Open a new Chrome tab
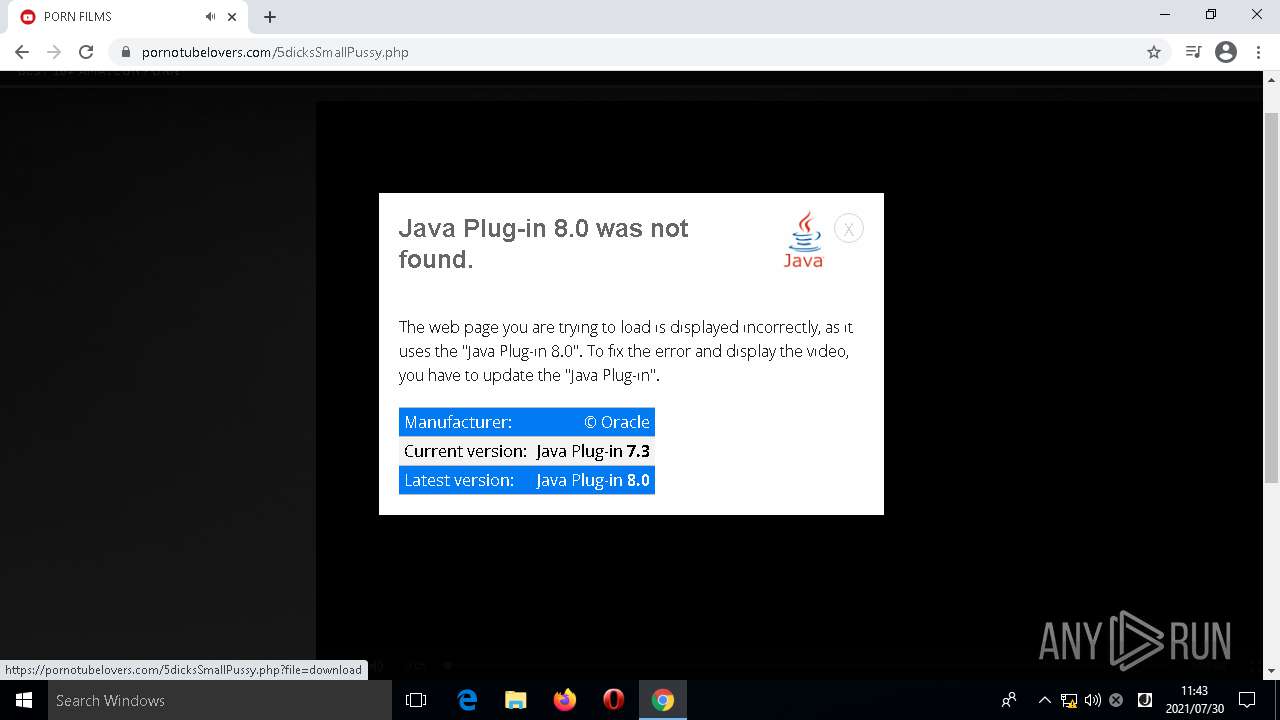 (270, 17)
